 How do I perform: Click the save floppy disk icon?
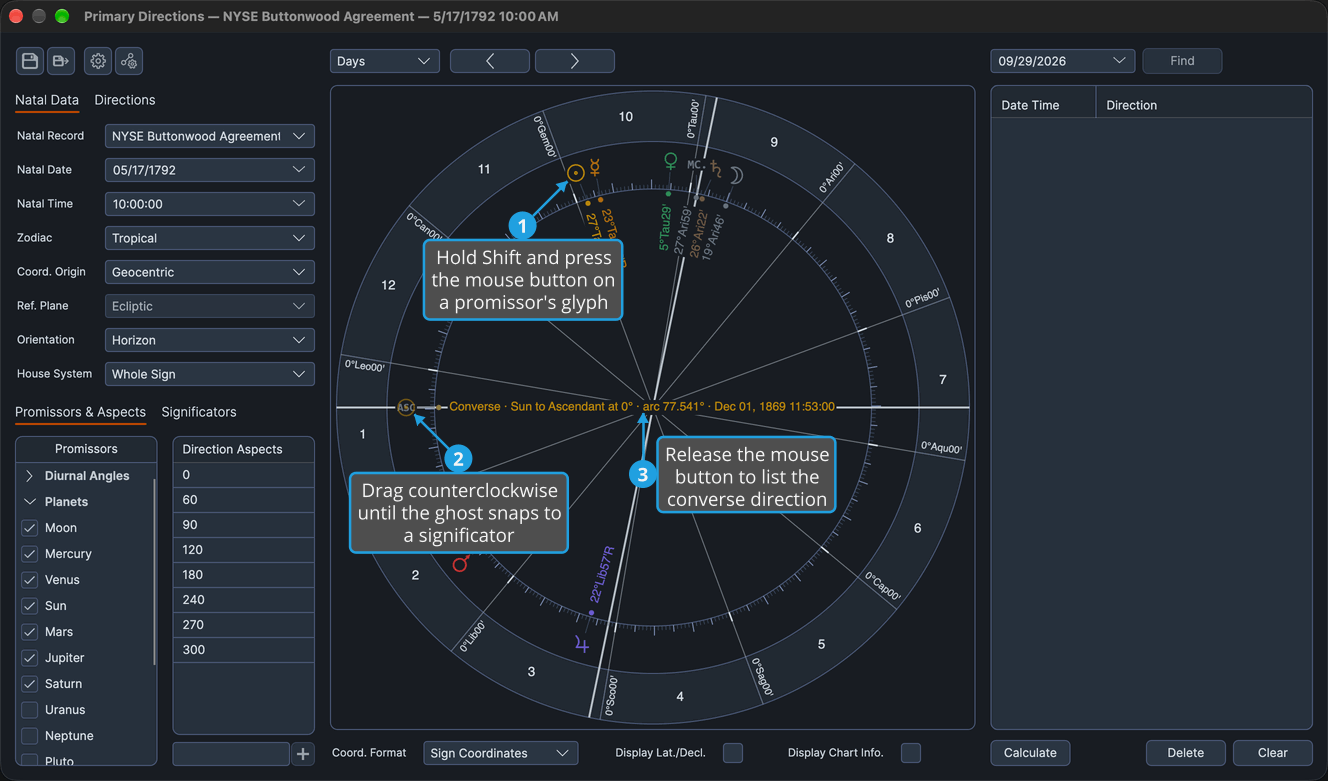pyautogui.click(x=30, y=61)
